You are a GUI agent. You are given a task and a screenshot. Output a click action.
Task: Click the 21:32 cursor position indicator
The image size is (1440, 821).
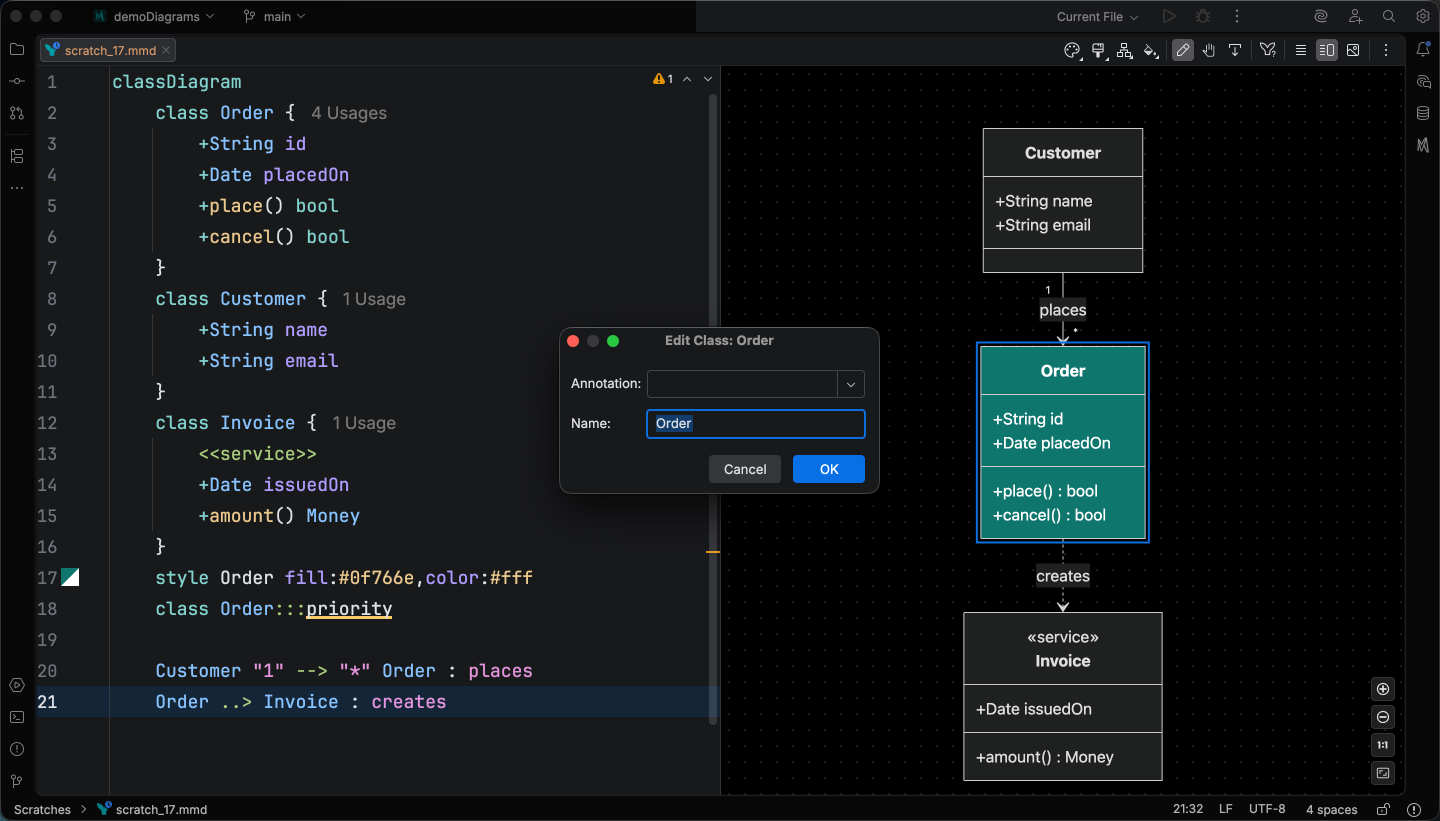1187,809
